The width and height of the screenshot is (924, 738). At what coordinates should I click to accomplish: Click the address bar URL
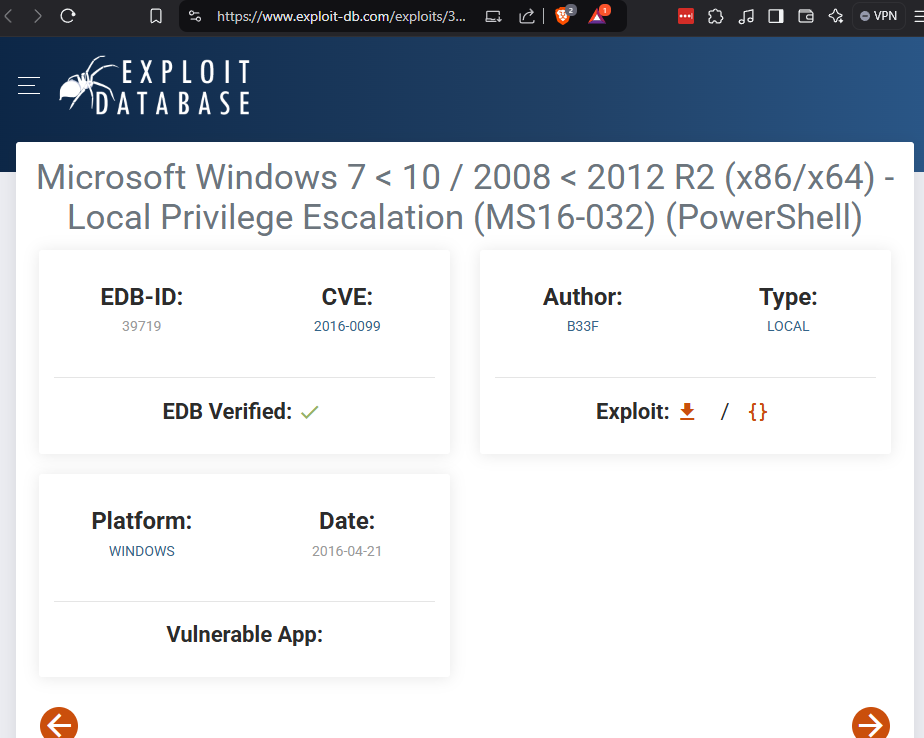pyautogui.click(x=340, y=16)
